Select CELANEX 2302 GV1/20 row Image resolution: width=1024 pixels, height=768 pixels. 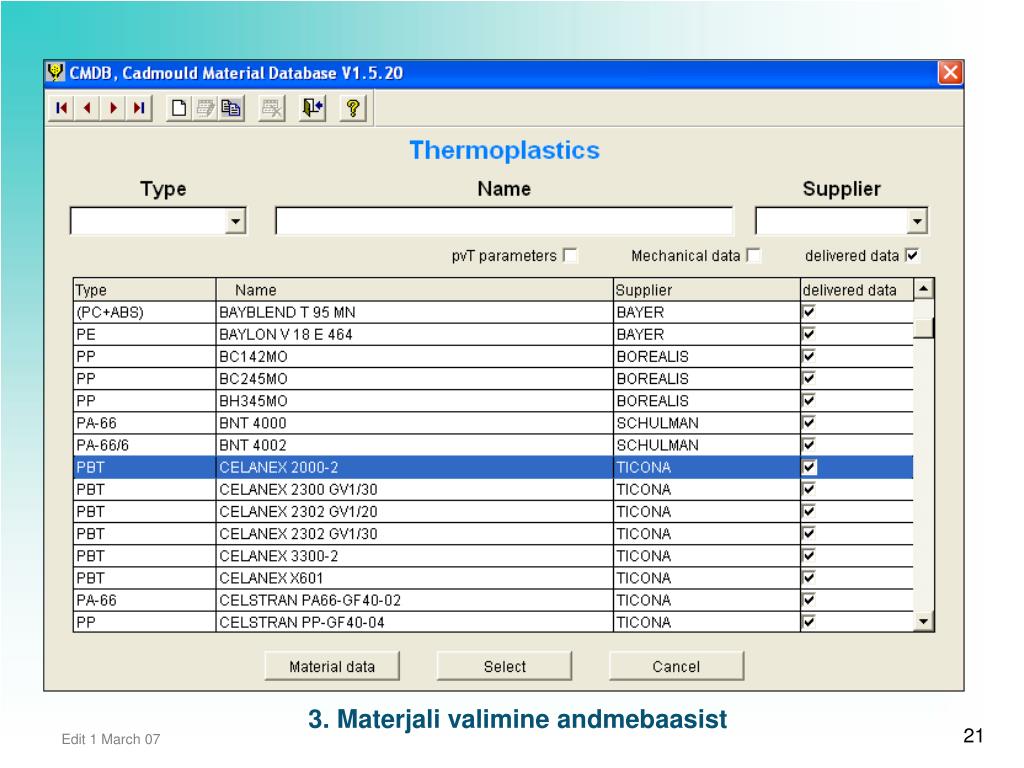point(493,511)
